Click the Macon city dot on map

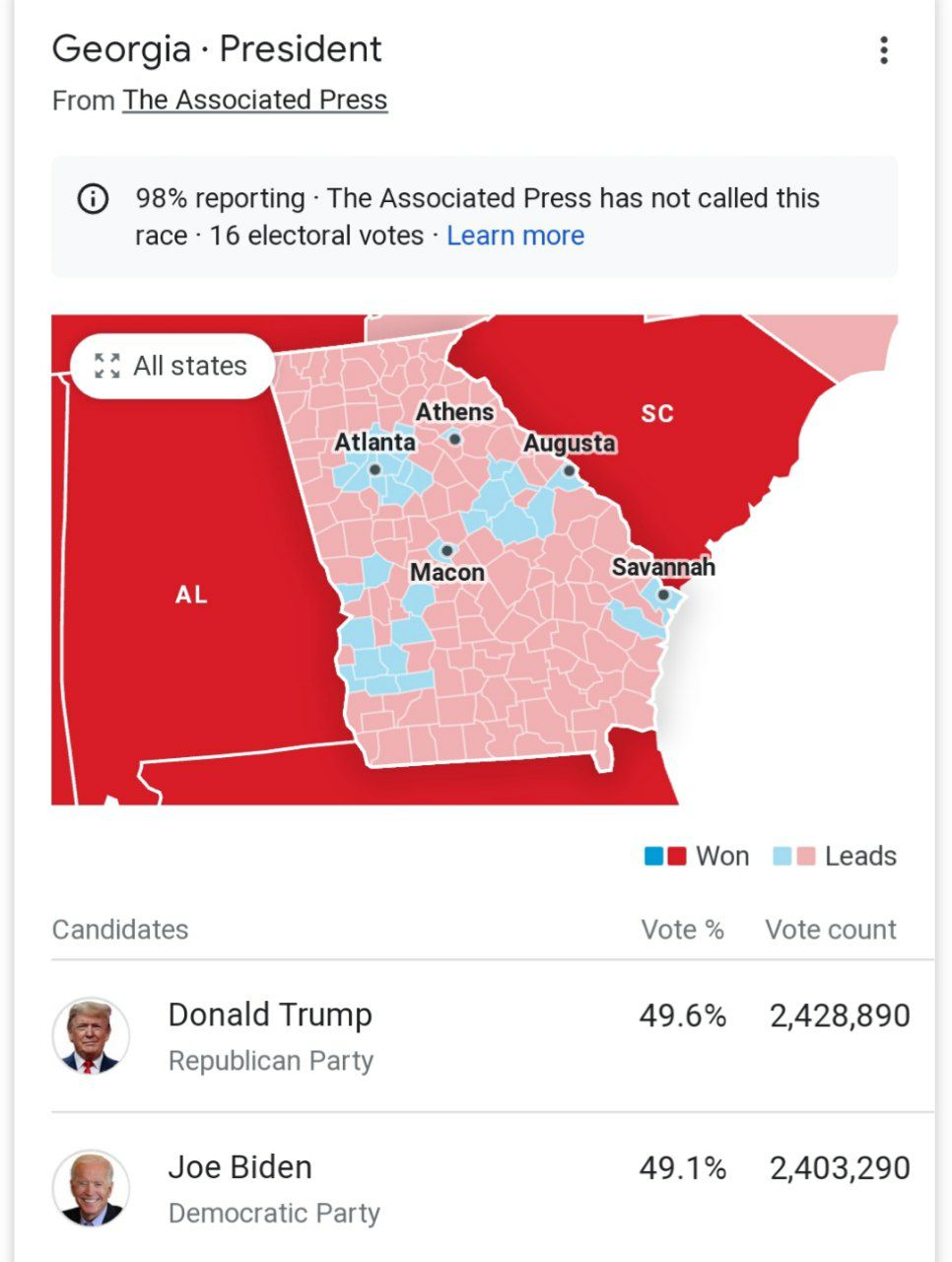[x=446, y=550]
